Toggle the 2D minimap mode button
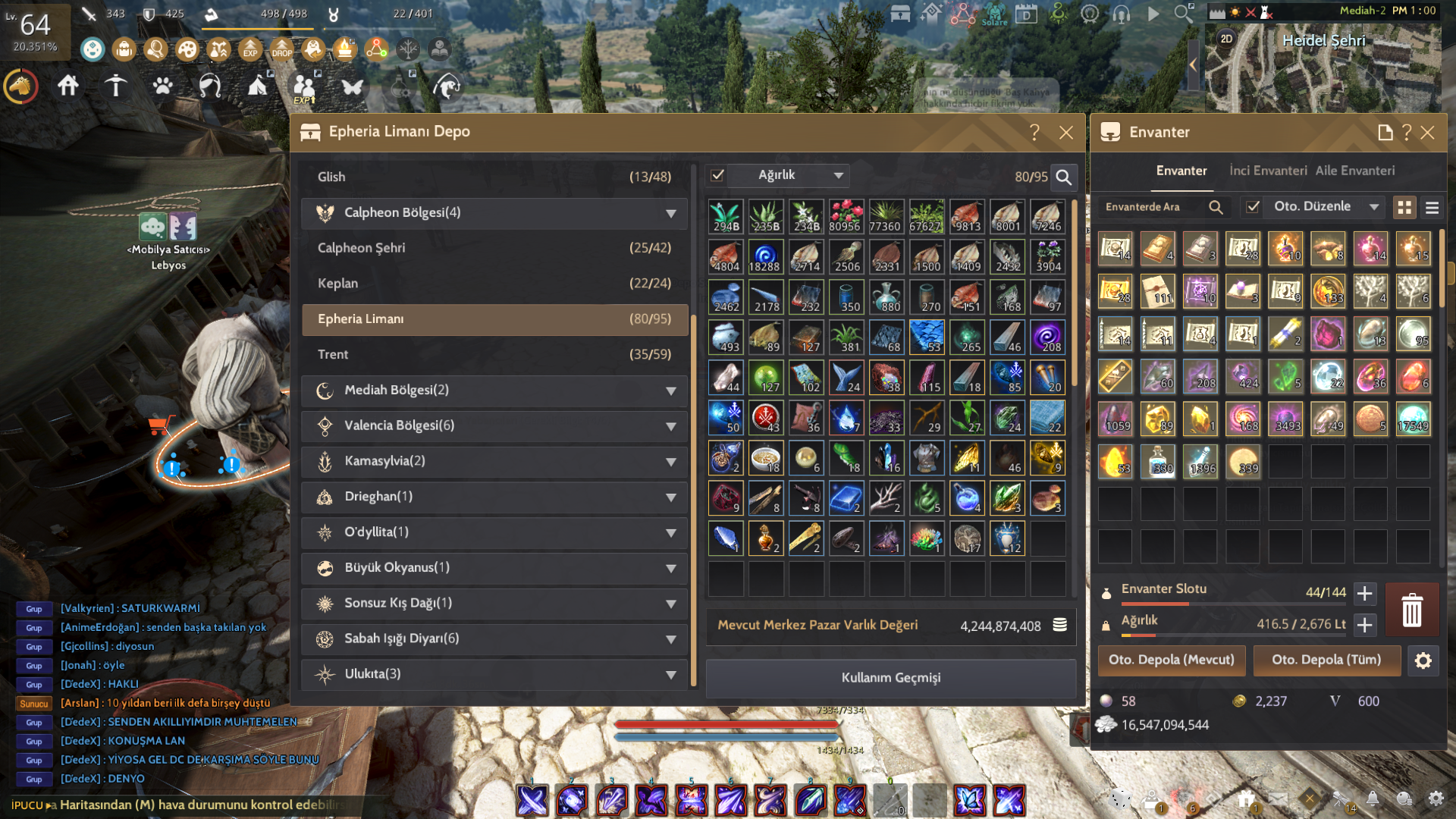Screen dimensions: 1456x819 (1226, 39)
